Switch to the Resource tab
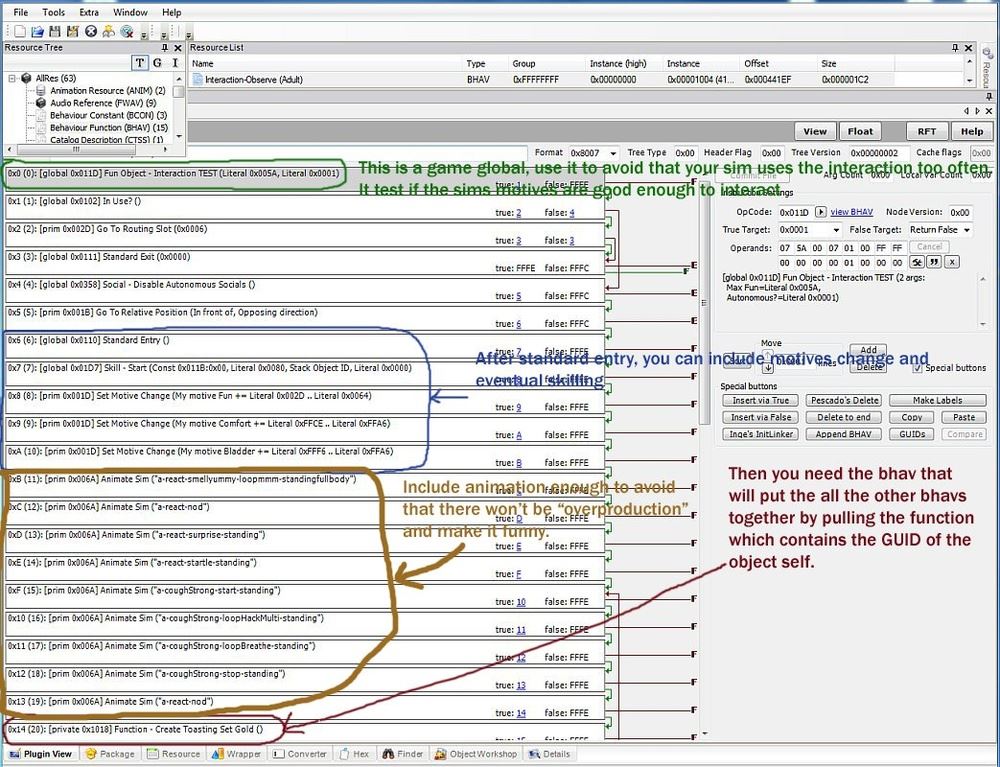This screenshot has height=767, width=1000. click(x=173, y=754)
